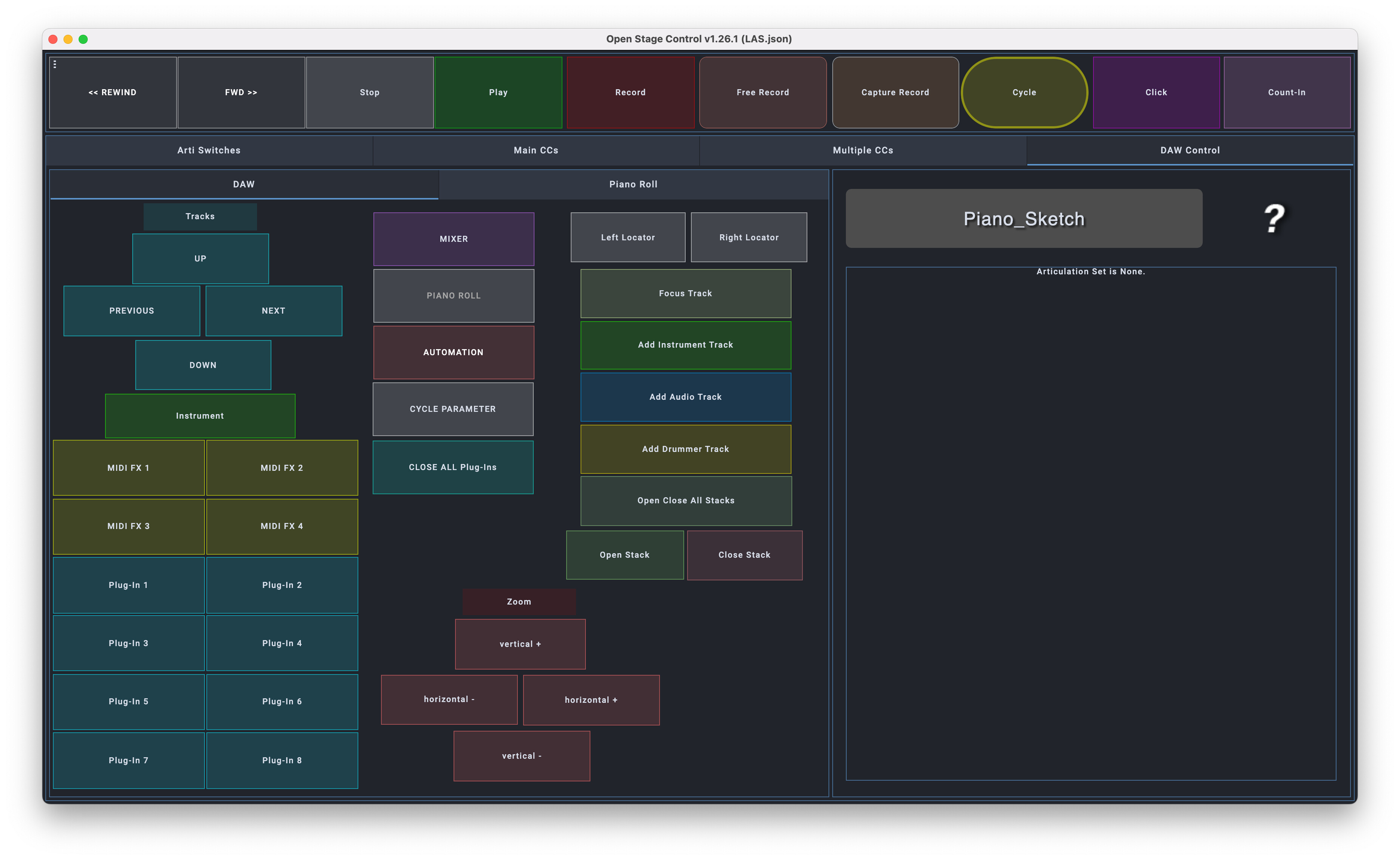
Task: Open the MIXER window button
Action: [454, 239]
